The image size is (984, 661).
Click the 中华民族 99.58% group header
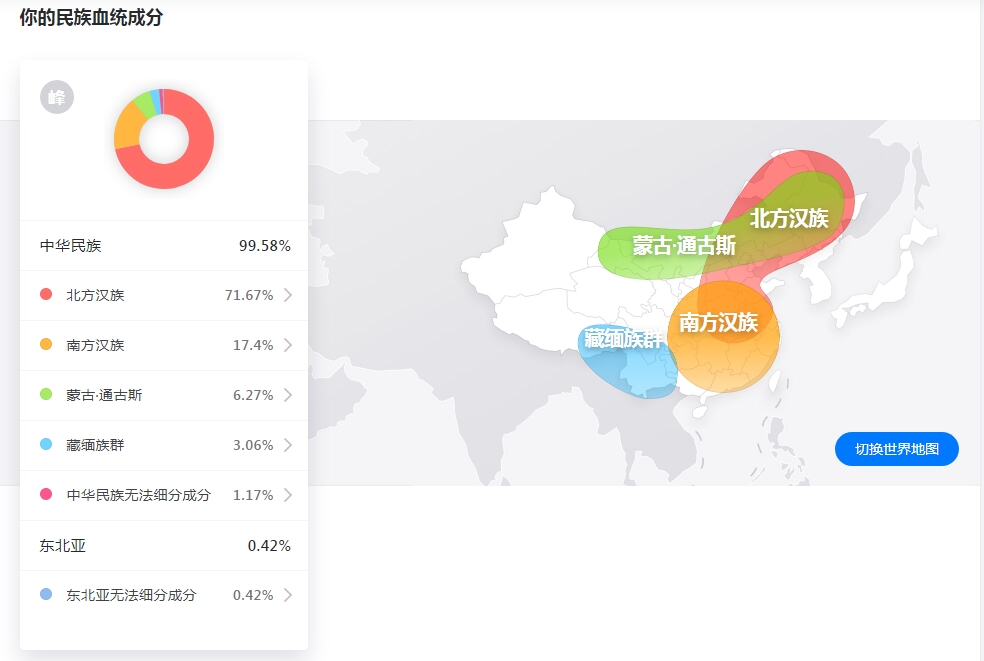(x=164, y=246)
